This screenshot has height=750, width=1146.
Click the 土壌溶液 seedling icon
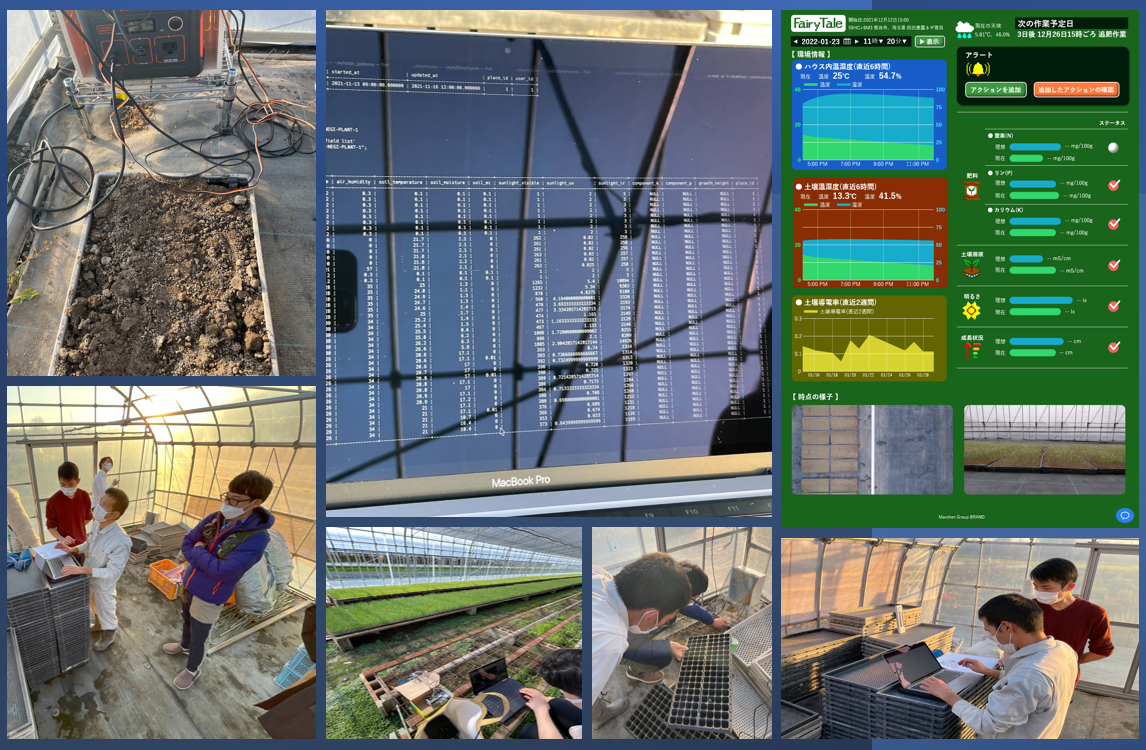[971, 268]
